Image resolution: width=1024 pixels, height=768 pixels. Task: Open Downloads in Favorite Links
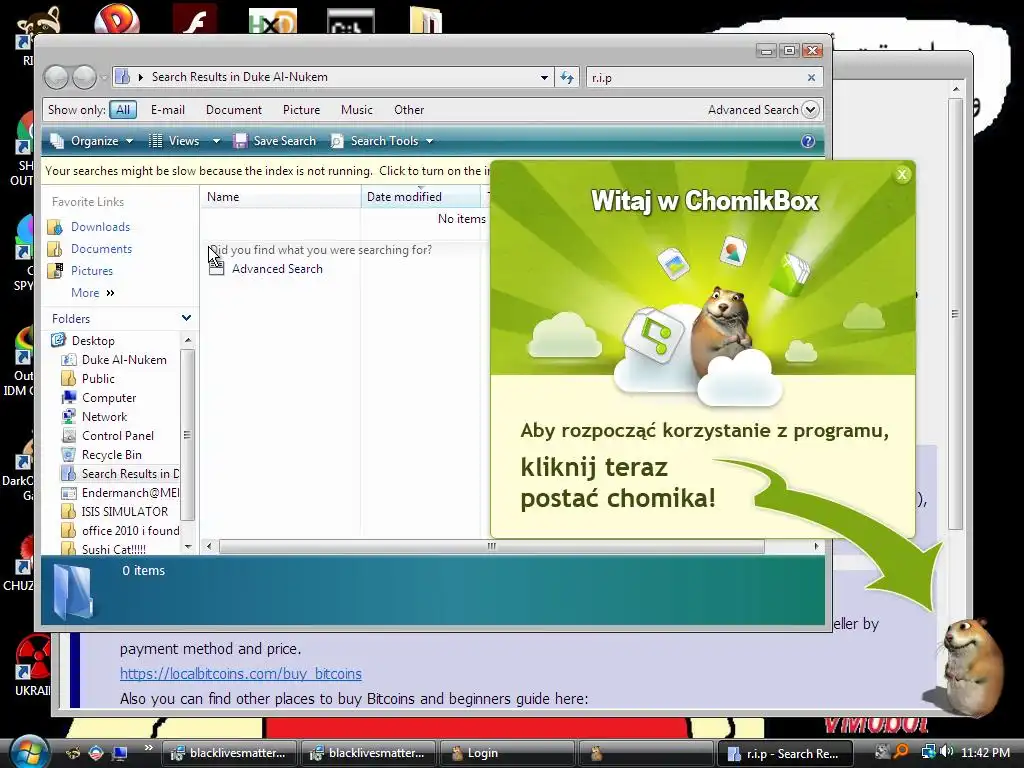pos(100,227)
